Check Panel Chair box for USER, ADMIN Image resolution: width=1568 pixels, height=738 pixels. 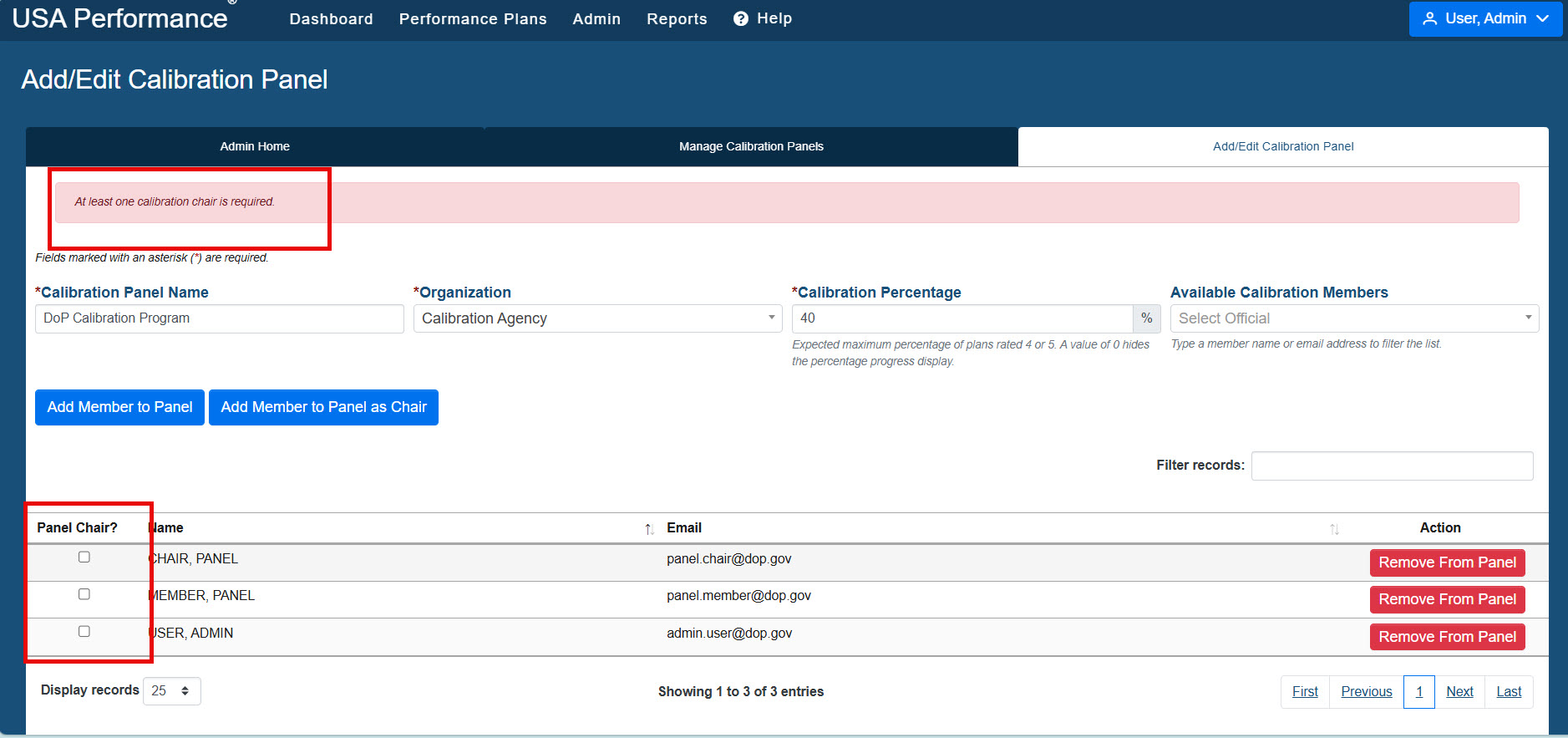[x=84, y=631]
